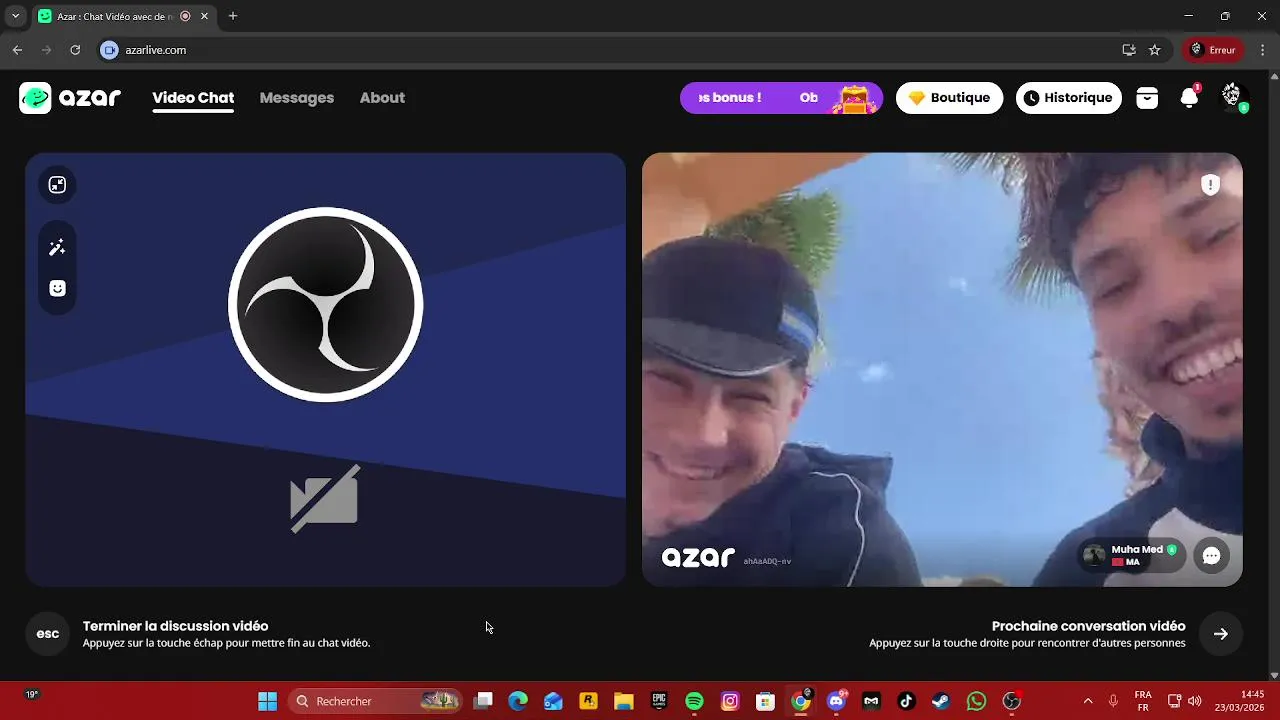Click the Azar logo in the header
This screenshot has width=1280, height=720.
(70, 98)
